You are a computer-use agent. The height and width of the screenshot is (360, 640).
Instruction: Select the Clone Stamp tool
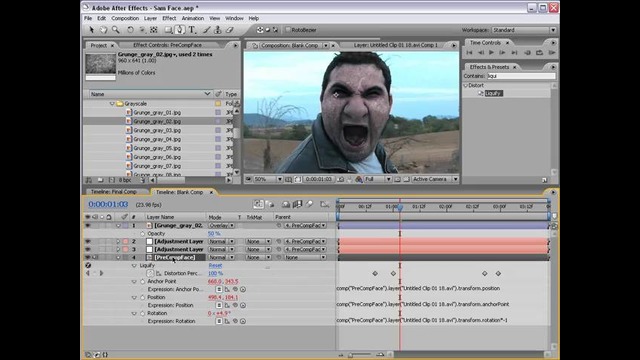click(x=218, y=30)
